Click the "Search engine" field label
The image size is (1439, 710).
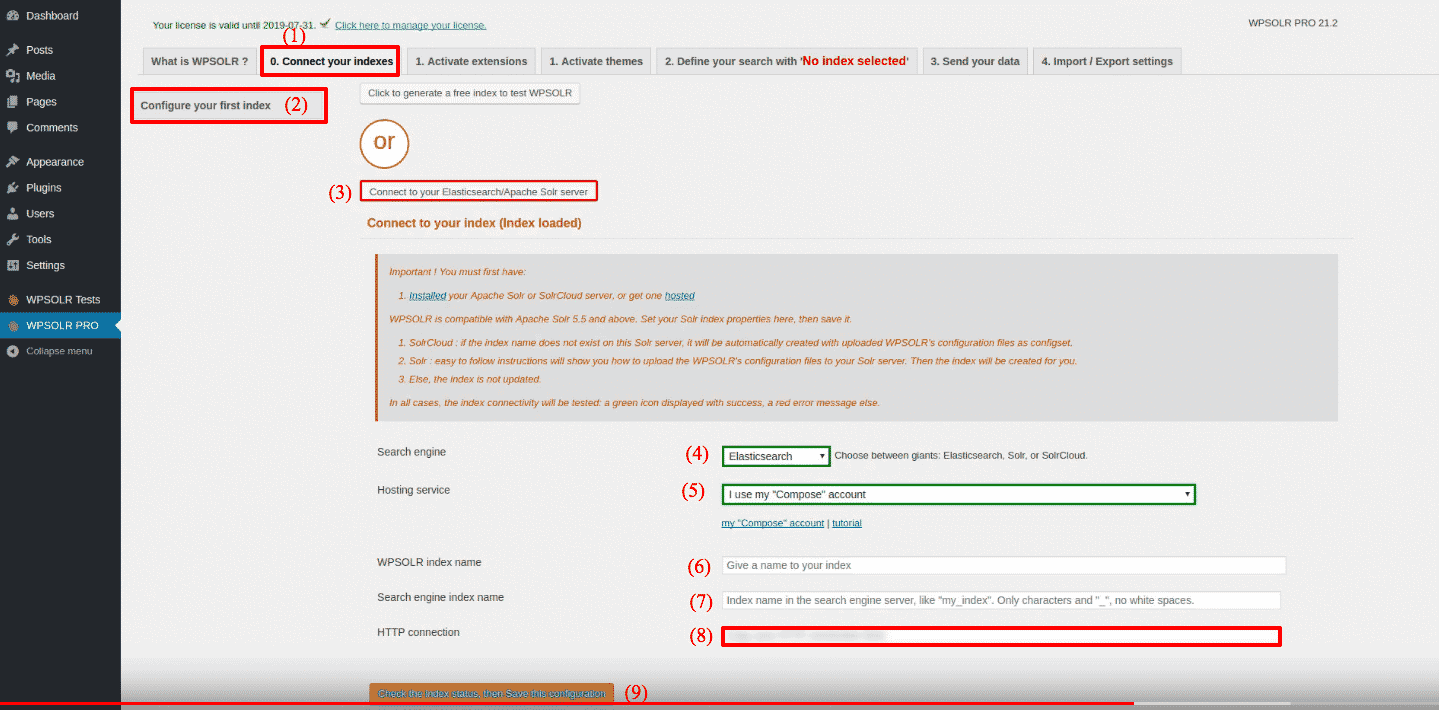[411, 452]
